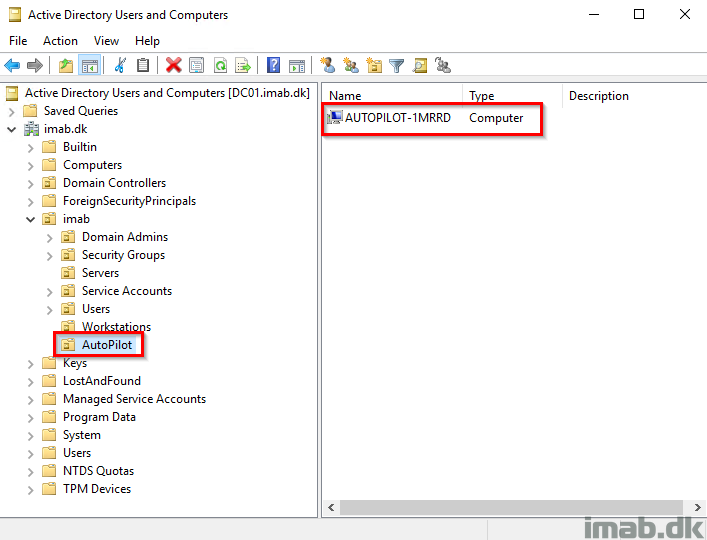Open Properties toolbar icon
707x540 pixels.
tap(197, 66)
